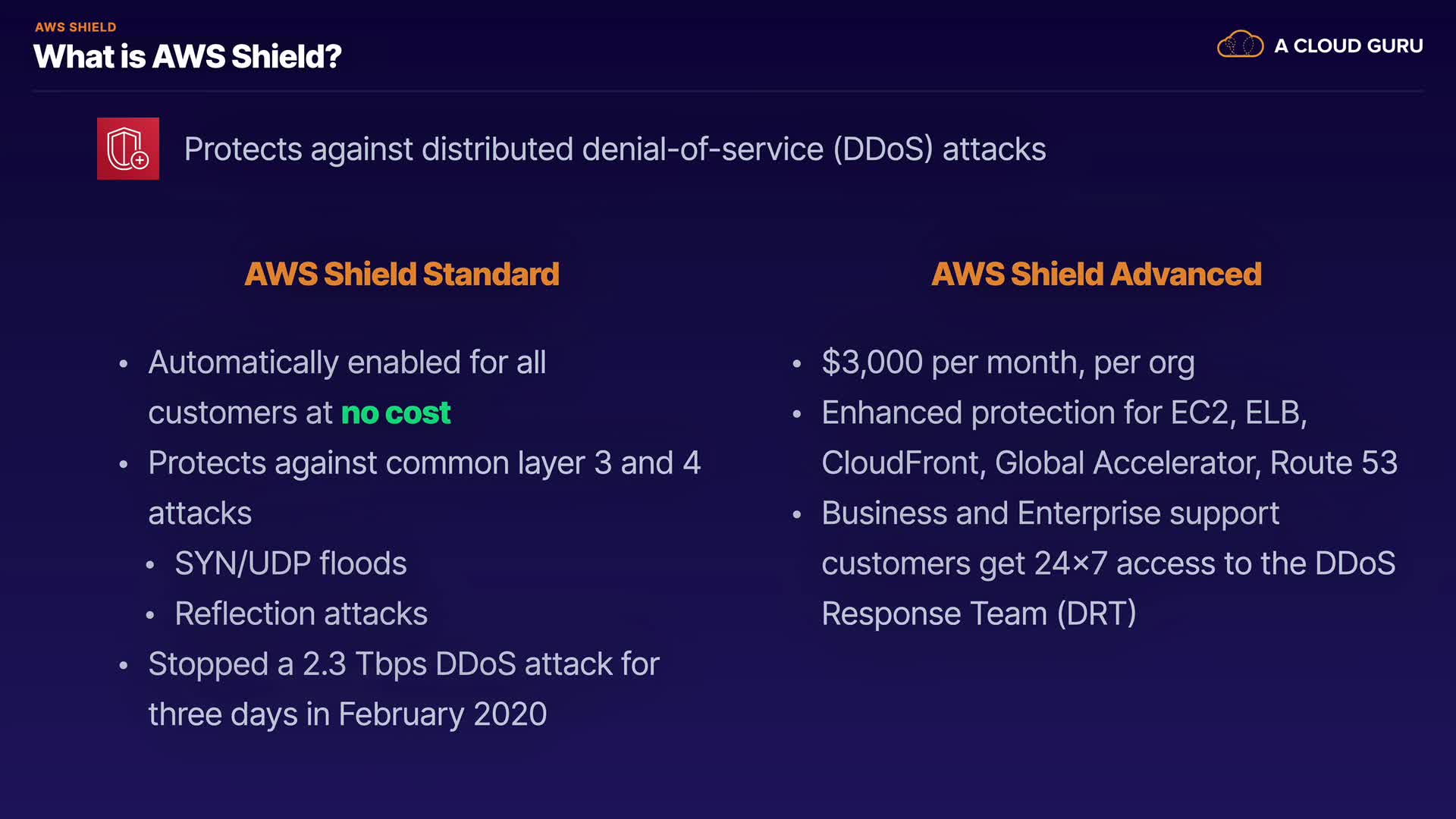The image size is (1456, 819).
Task: Click the green 'no cost' text
Action: (x=395, y=413)
